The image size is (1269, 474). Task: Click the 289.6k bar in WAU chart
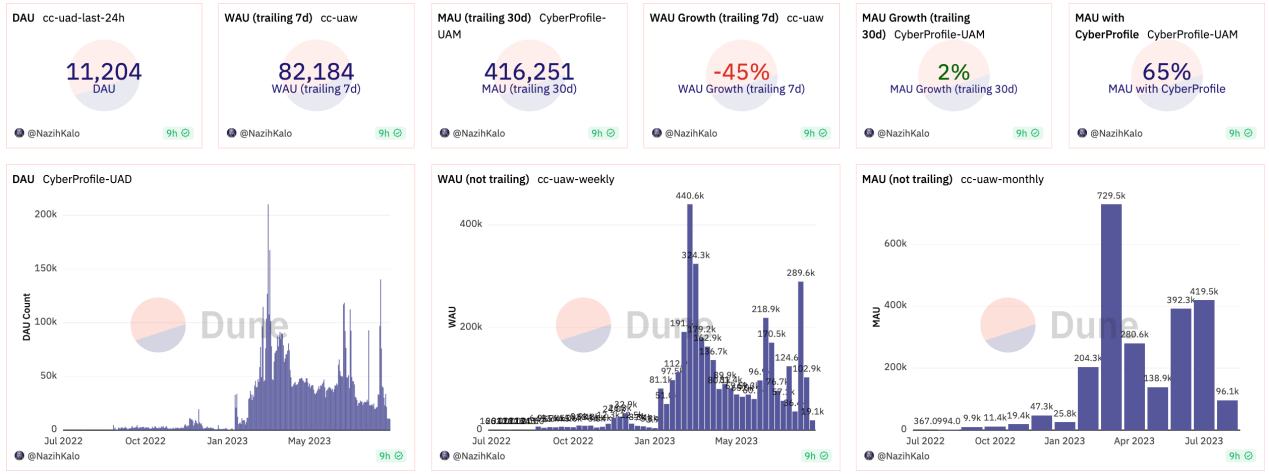click(801, 355)
